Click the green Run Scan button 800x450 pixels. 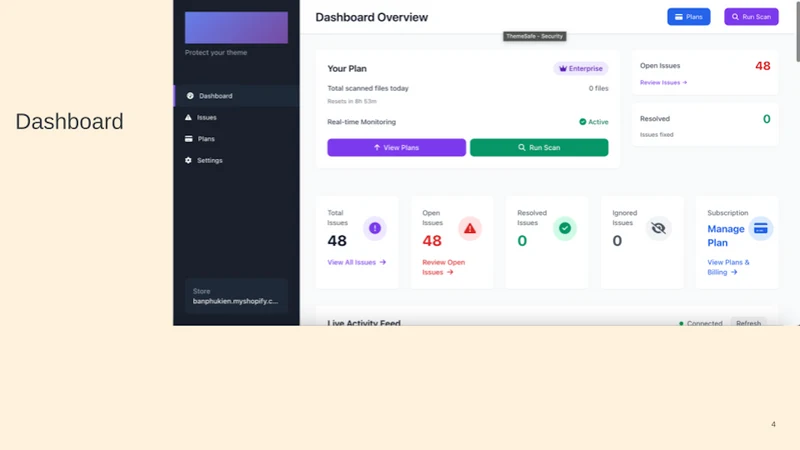(539, 147)
